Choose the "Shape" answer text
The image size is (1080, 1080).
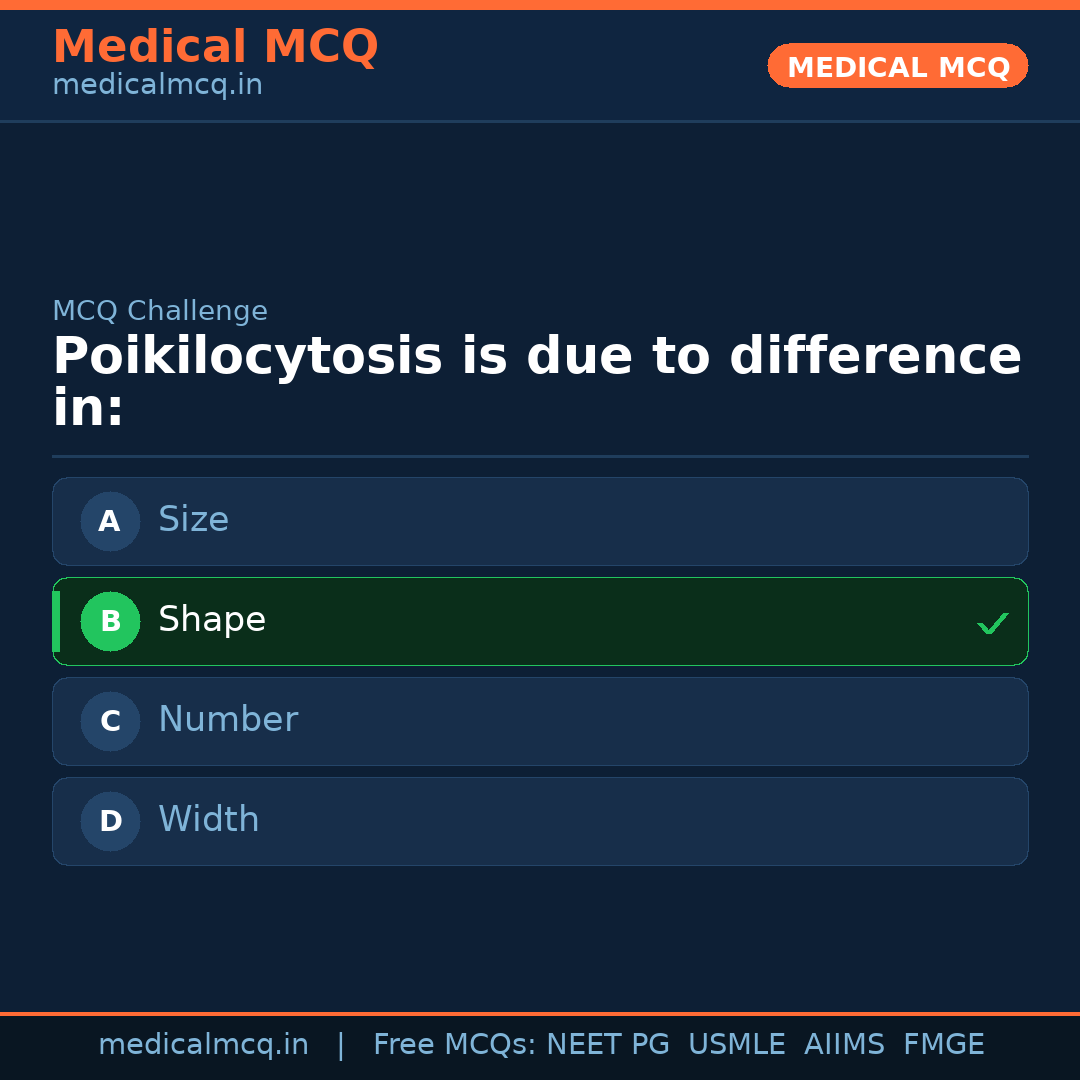[212, 620]
